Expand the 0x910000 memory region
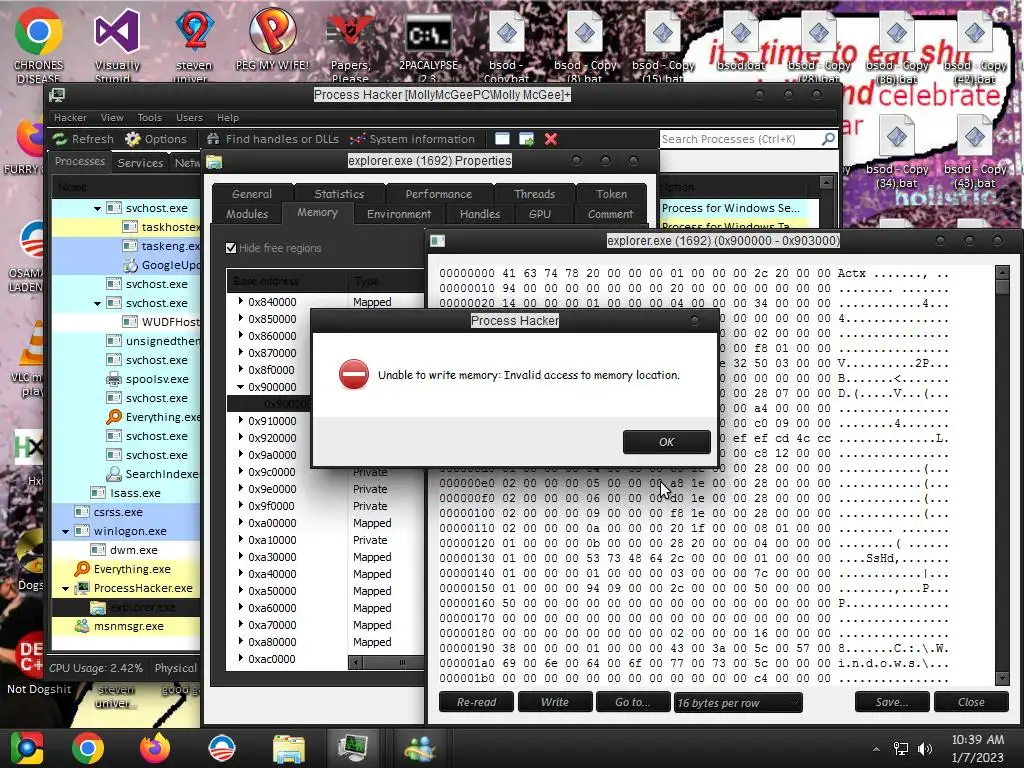Image resolution: width=1024 pixels, height=768 pixels. point(240,421)
